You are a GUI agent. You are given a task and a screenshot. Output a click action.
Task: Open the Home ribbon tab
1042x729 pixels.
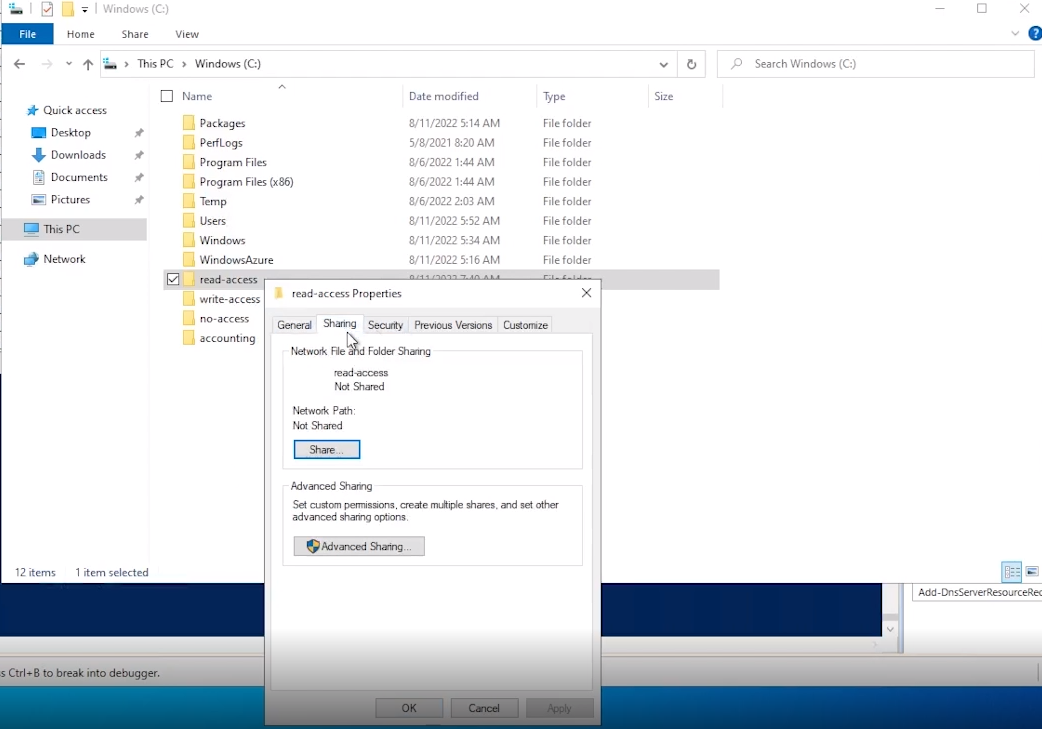pyautogui.click(x=80, y=34)
